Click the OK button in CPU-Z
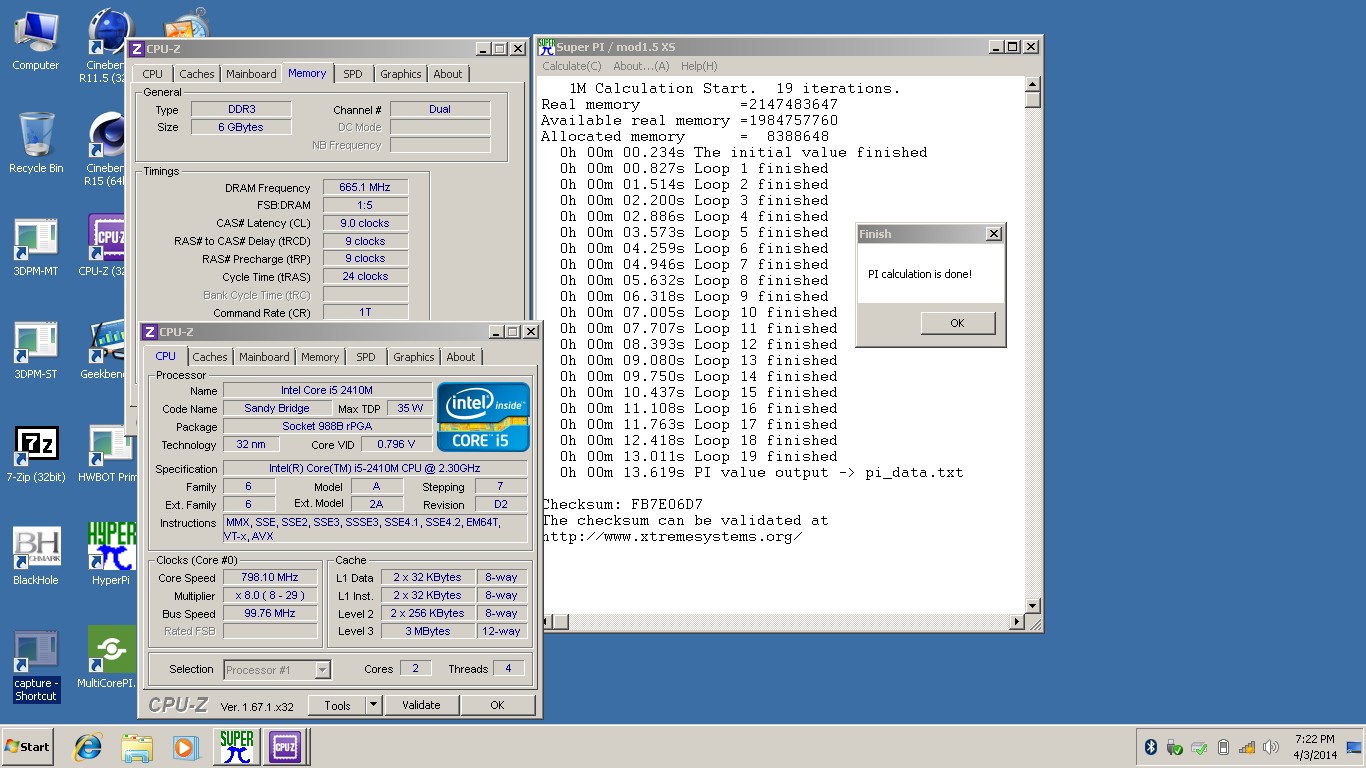This screenshot has width=1366, height=768. [497, 705]
